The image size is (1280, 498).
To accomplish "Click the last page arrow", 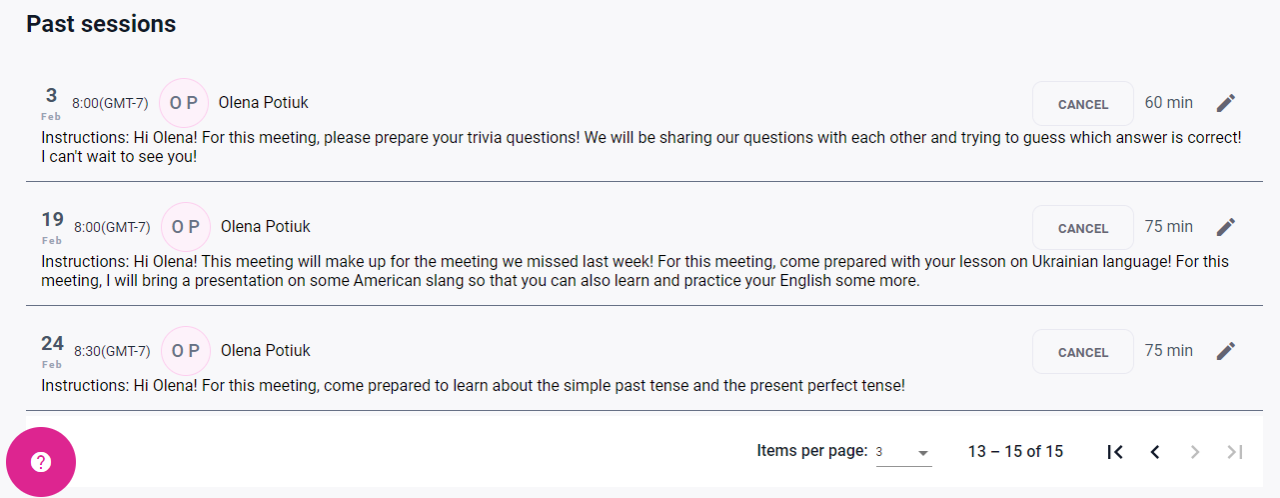I will coord(1235,452).
